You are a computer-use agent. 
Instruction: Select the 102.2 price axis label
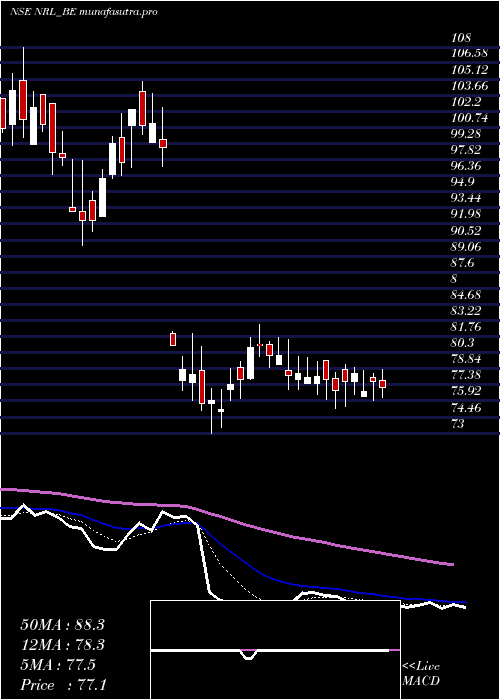point(467,102)
